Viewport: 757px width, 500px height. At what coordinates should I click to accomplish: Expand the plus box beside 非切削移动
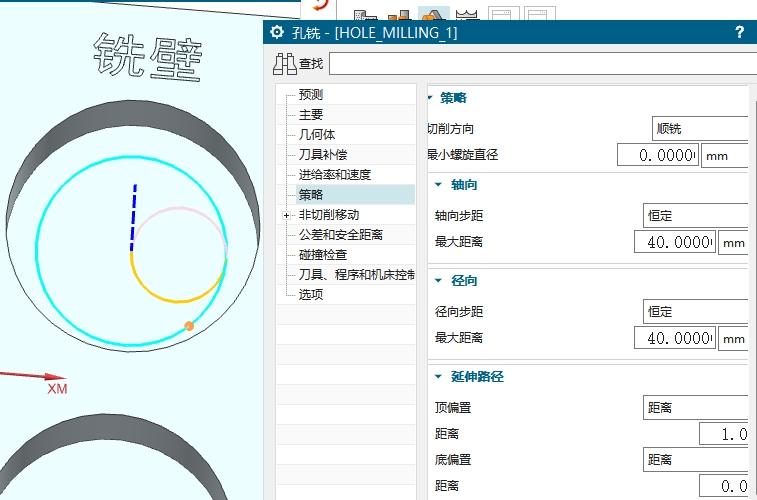click(x=286, y=216)
